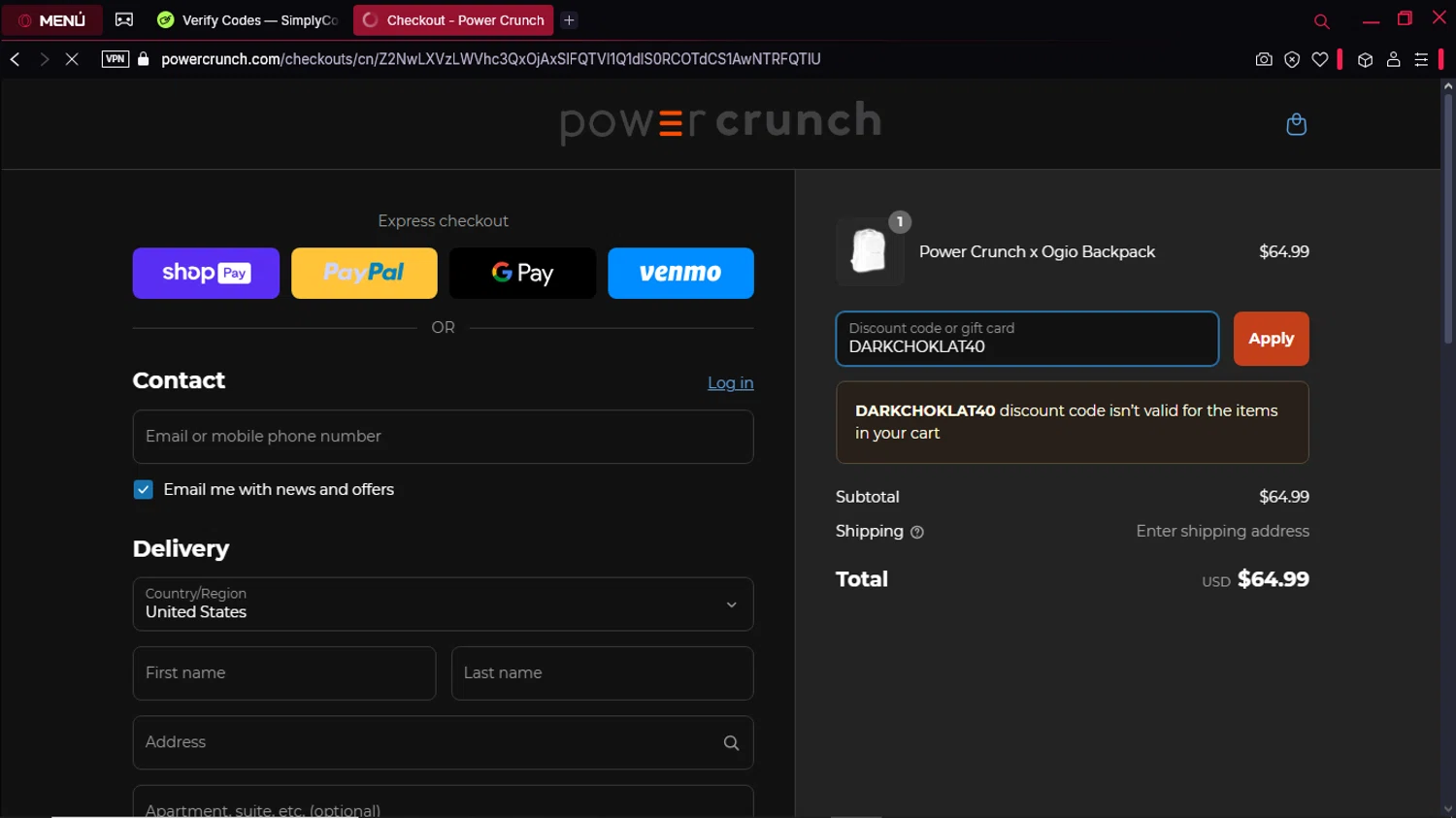Click the Express checkout heading
This screenshot has height=818, width=1456.
click(443, 221)
